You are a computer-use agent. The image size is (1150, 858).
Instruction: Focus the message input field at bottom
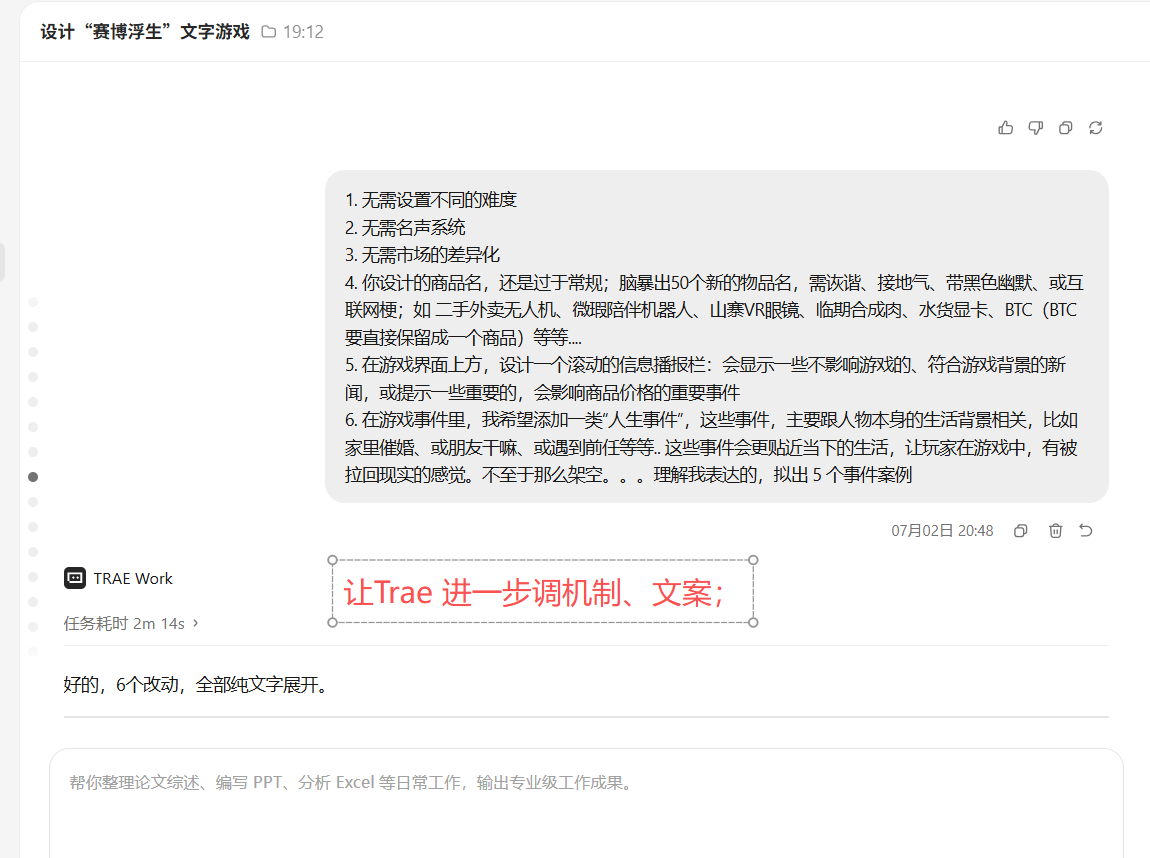pos(587,803)
